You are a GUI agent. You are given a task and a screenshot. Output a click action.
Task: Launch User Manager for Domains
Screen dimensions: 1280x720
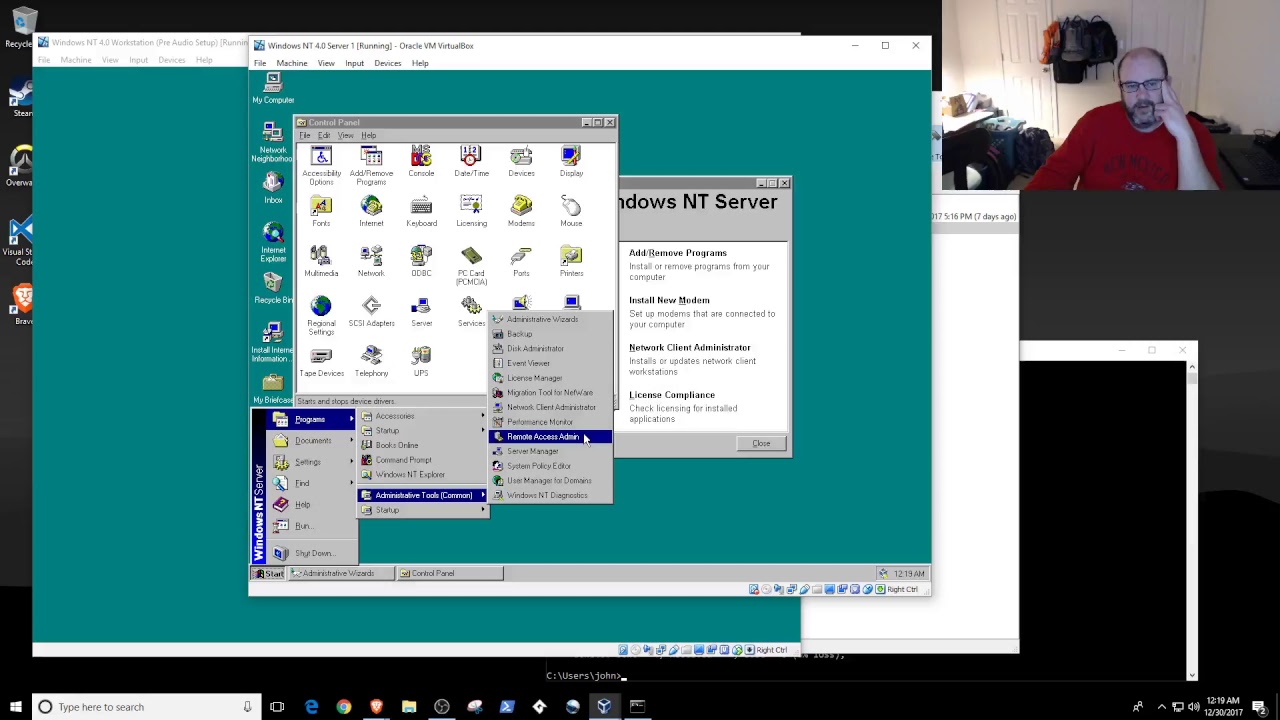(x=549, y=480)
